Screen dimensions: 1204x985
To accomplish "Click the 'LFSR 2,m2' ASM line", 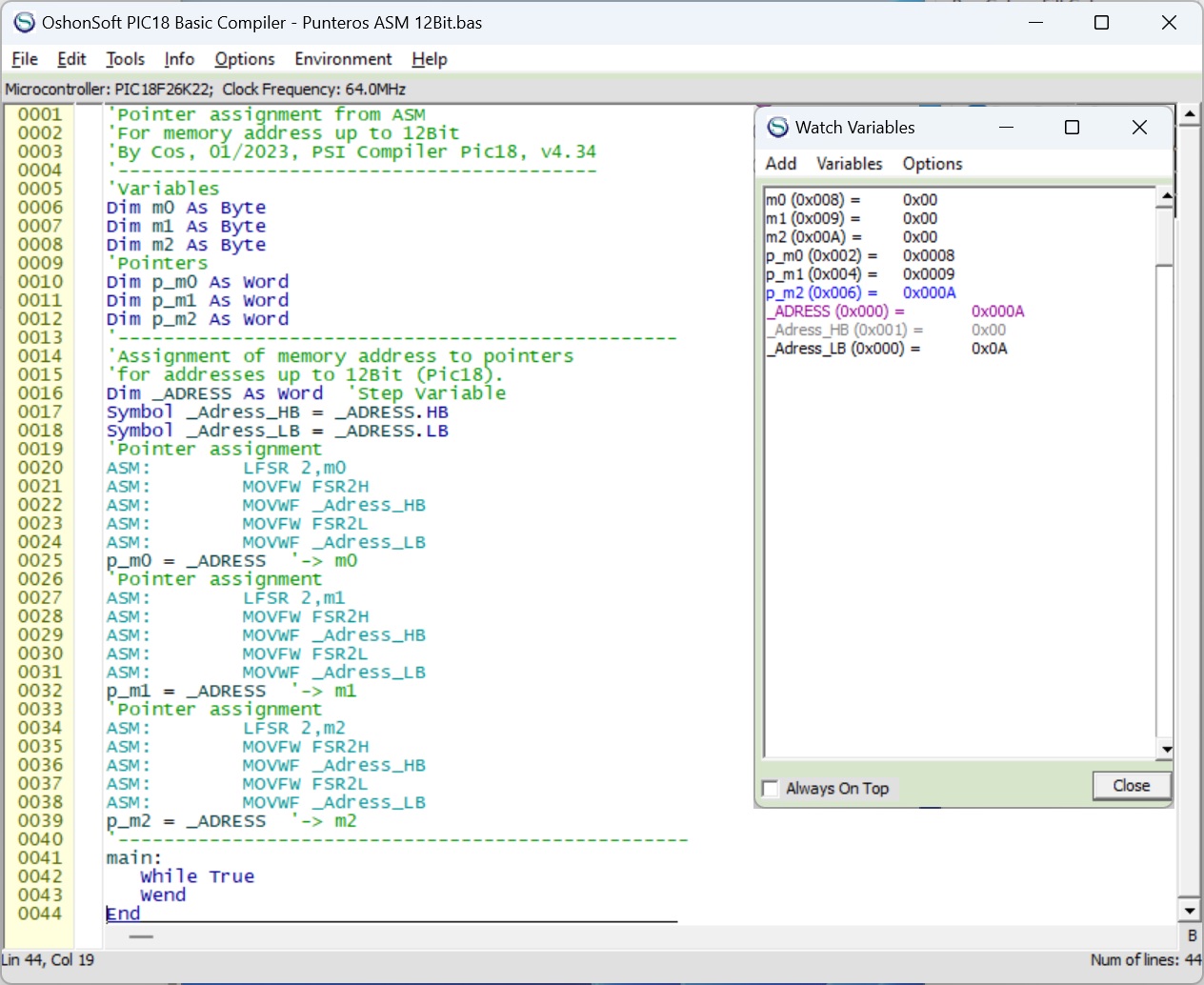I will (x=227, y=728).
